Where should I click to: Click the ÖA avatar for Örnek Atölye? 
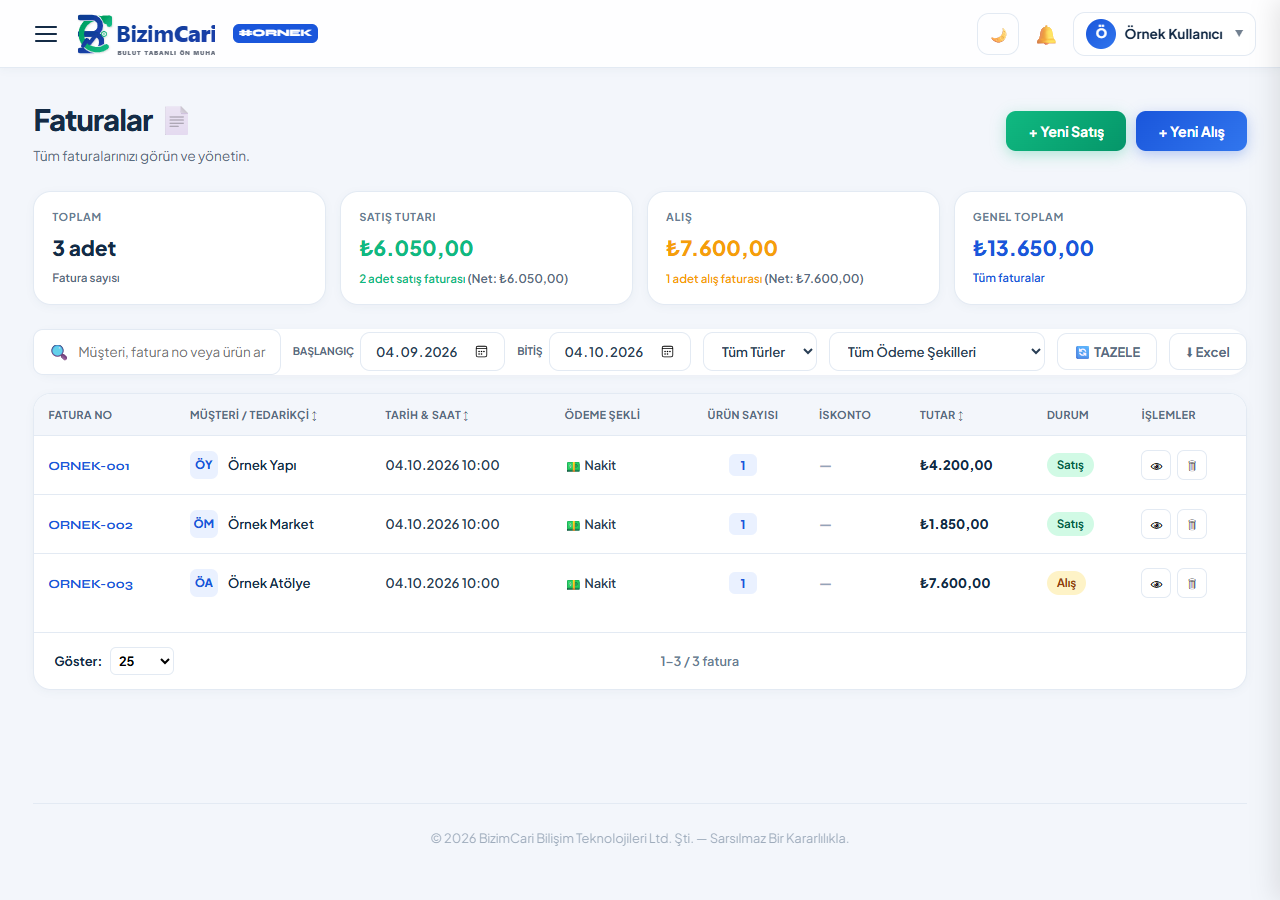pyautogui.click(x=204, y=583)
